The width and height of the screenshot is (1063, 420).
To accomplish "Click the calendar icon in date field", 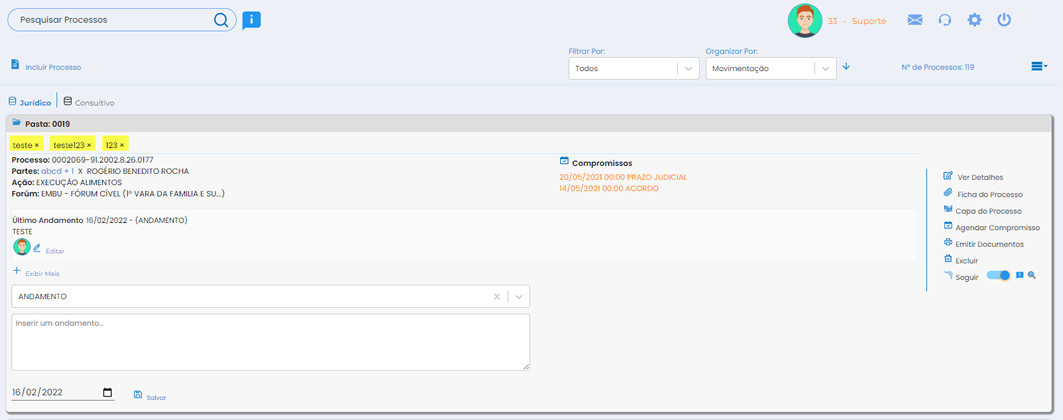I will pyautogui.click(x=108, y=393).
